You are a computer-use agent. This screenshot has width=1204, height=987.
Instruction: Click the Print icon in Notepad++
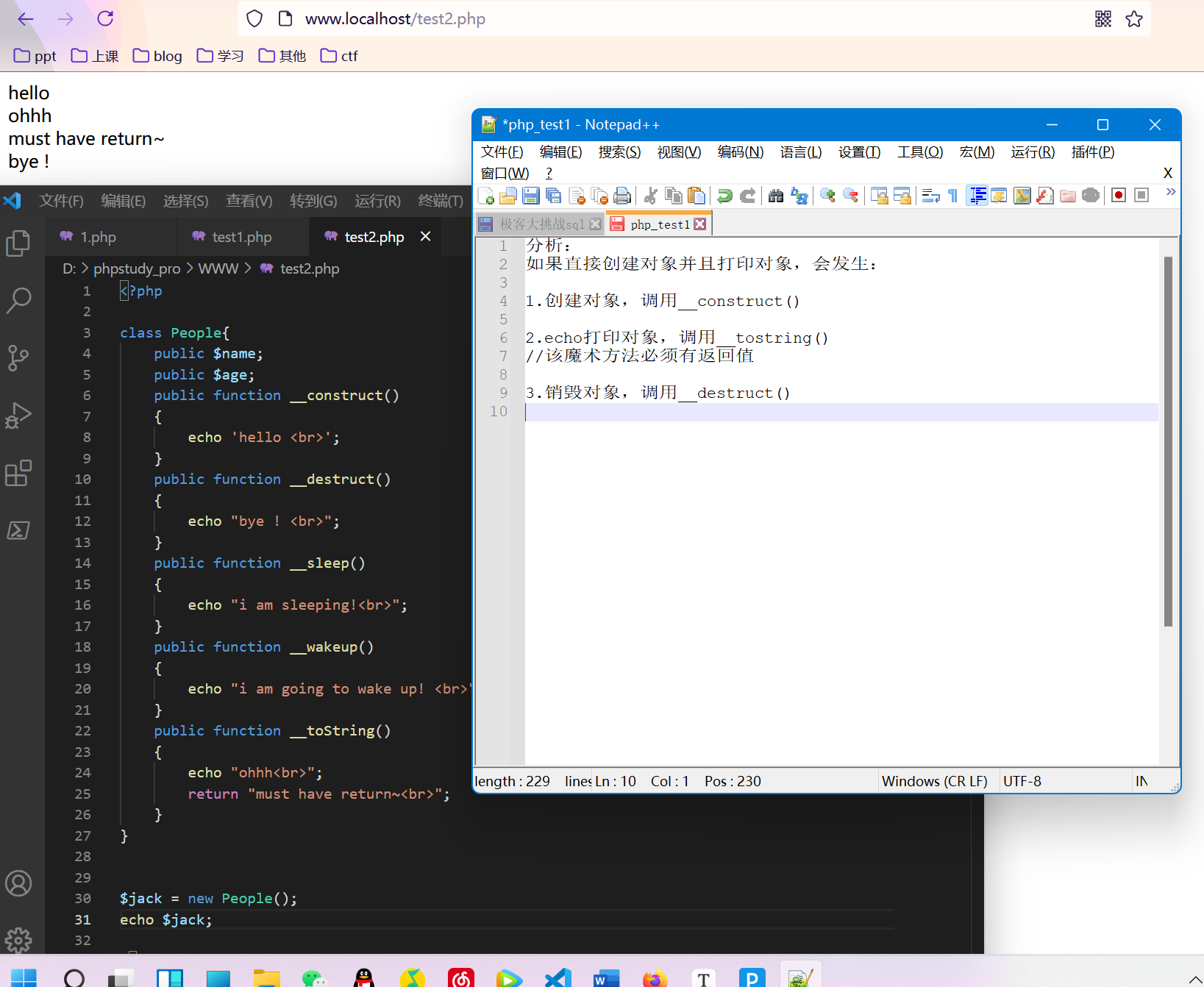(622, 195)
